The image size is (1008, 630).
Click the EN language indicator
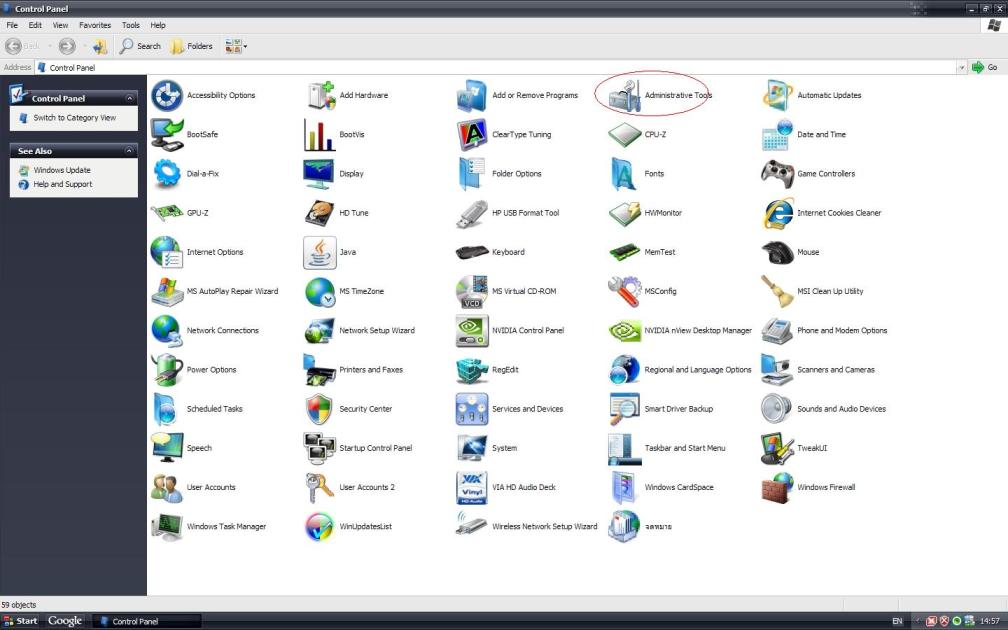pos(897,621)
